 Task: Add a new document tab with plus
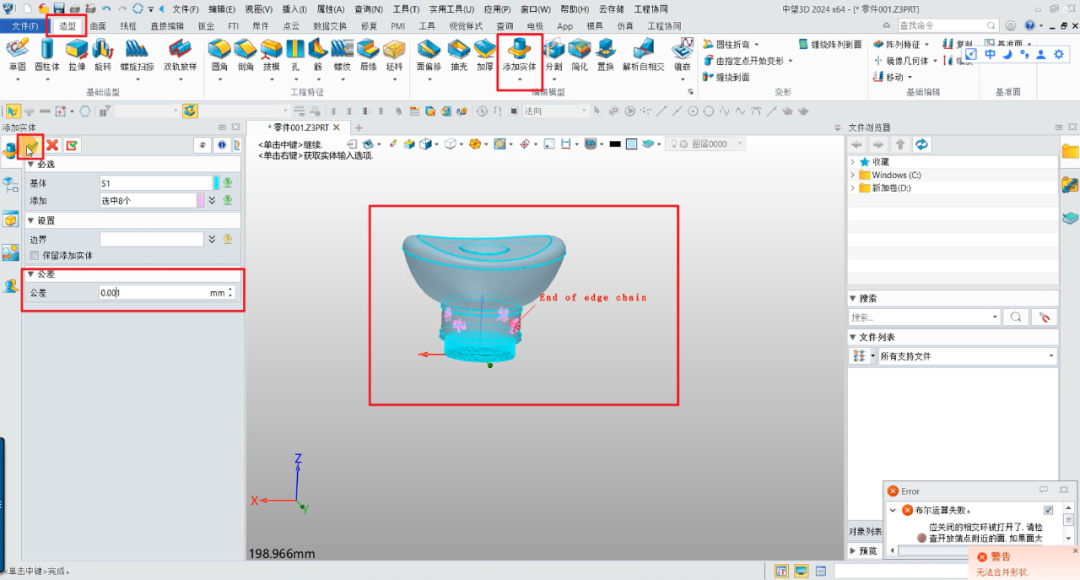(x=359, y=127)
